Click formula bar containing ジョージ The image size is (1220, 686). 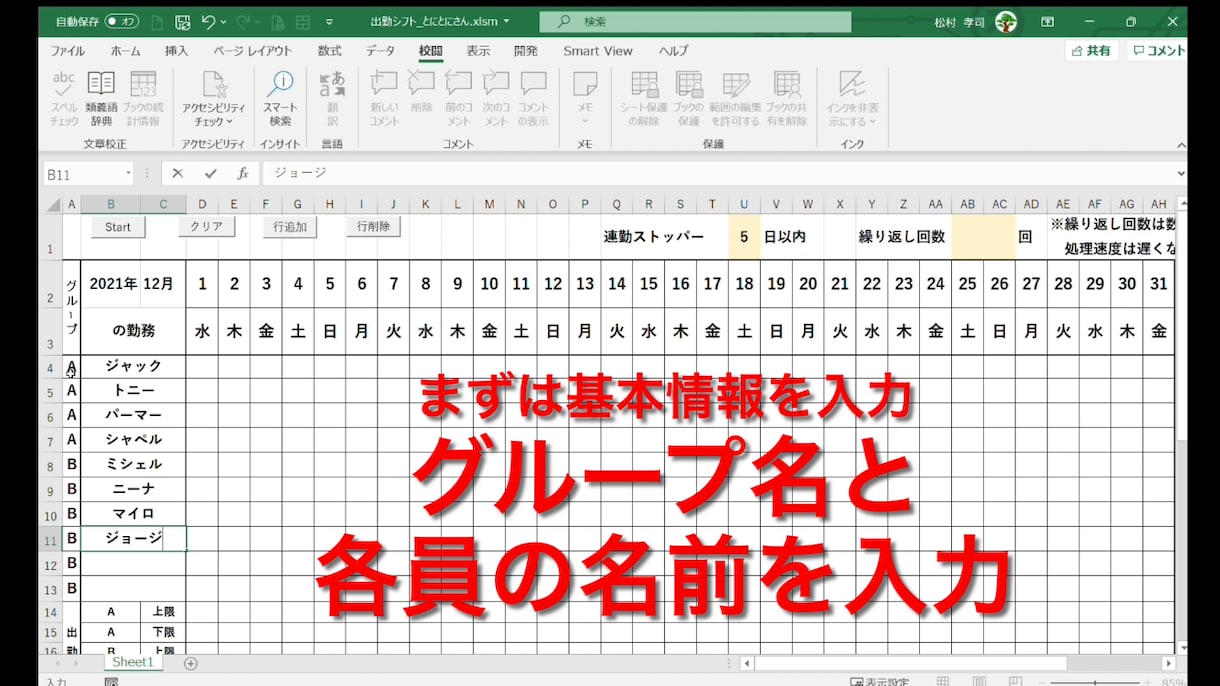[718, 173]
